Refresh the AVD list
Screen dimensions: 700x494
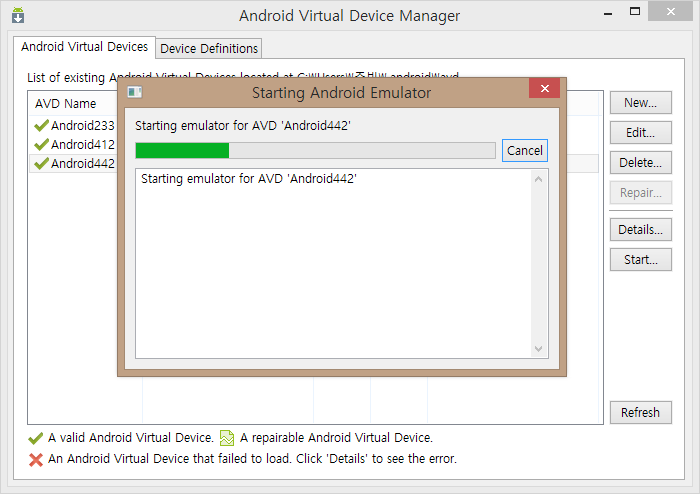pyautogui.click(x=641, y=412)
